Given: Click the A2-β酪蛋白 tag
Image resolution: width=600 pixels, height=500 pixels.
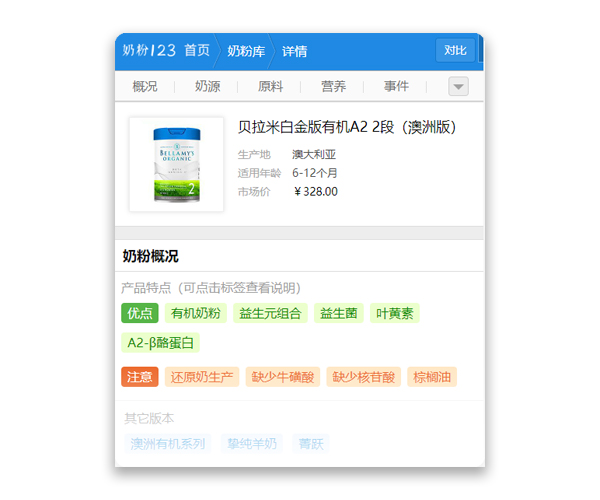Looking at the screenshot, I should [x=161, y=343].
